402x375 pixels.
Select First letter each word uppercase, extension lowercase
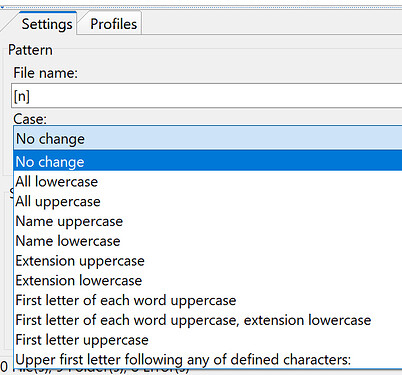point(208,320)
